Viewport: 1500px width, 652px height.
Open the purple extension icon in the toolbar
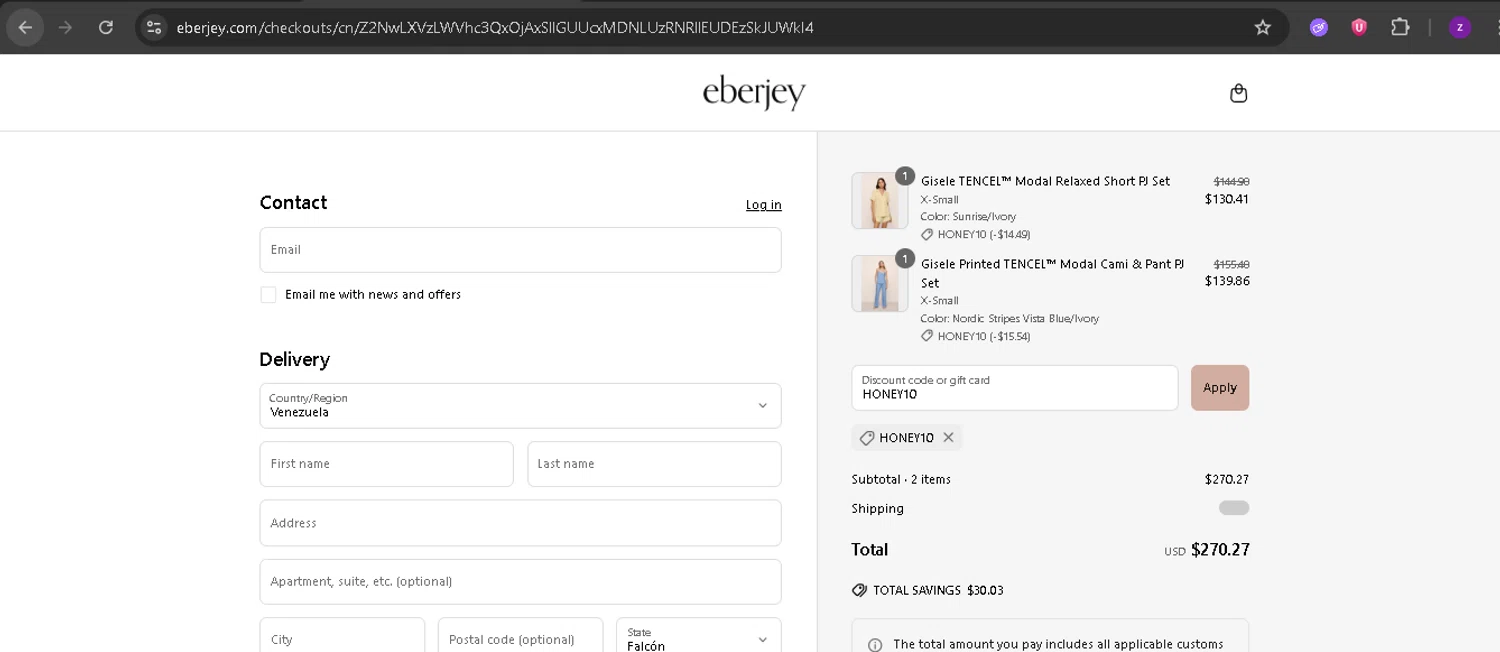(x=1319, y=27)
